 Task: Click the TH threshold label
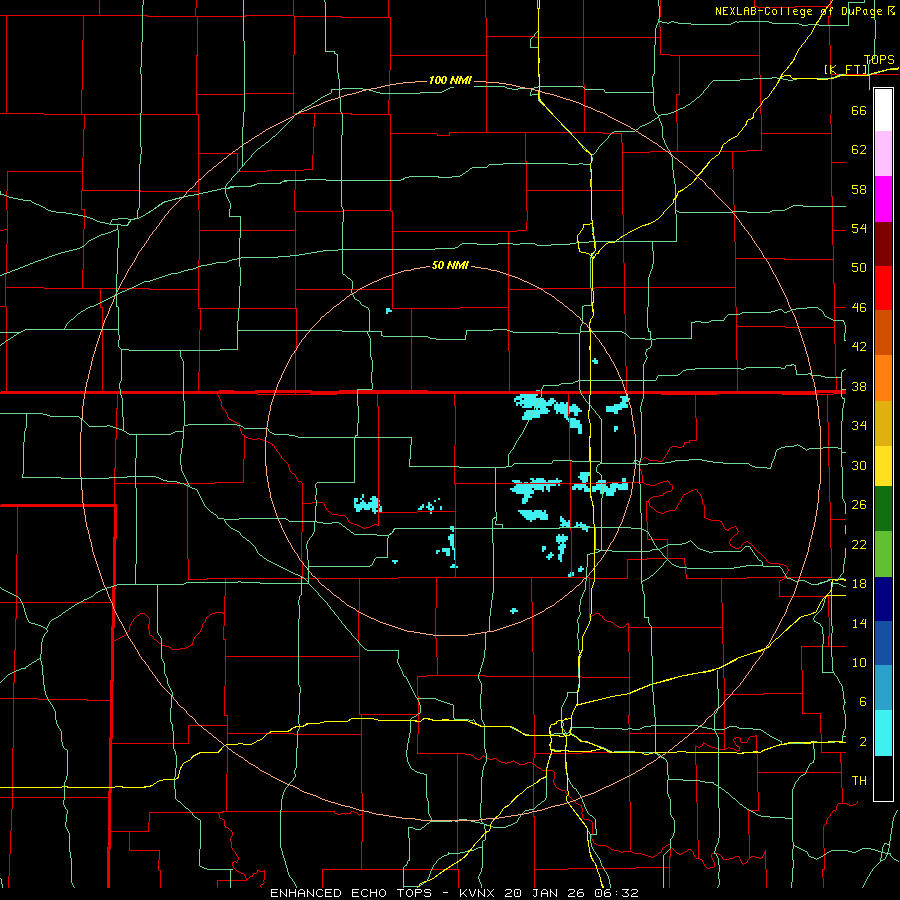point(859,781)
